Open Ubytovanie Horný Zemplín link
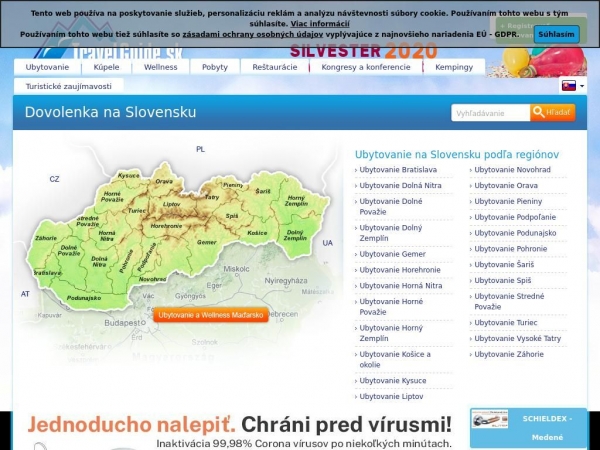The height and width of the screenshot is (450, 600). (391, 333)
